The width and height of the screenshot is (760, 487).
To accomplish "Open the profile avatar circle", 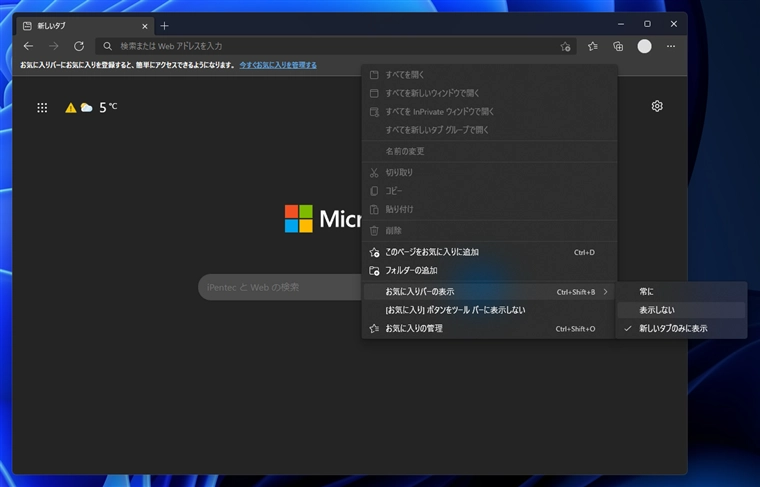I will (x=644, y=47).
